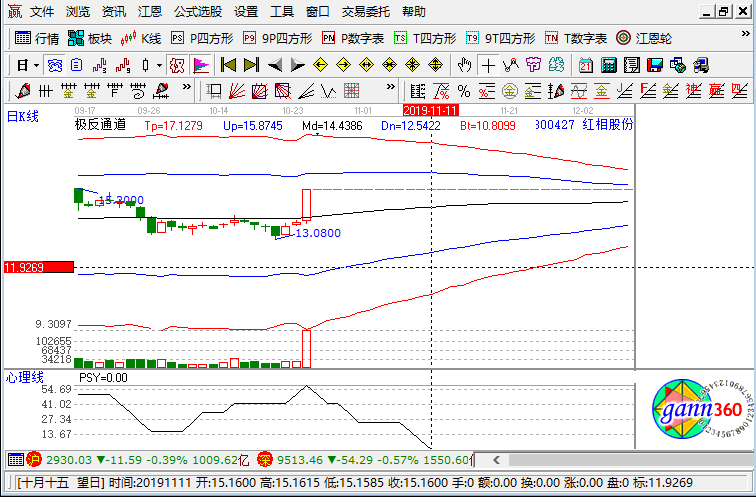Open the 设置 menu

pos(246,12)
